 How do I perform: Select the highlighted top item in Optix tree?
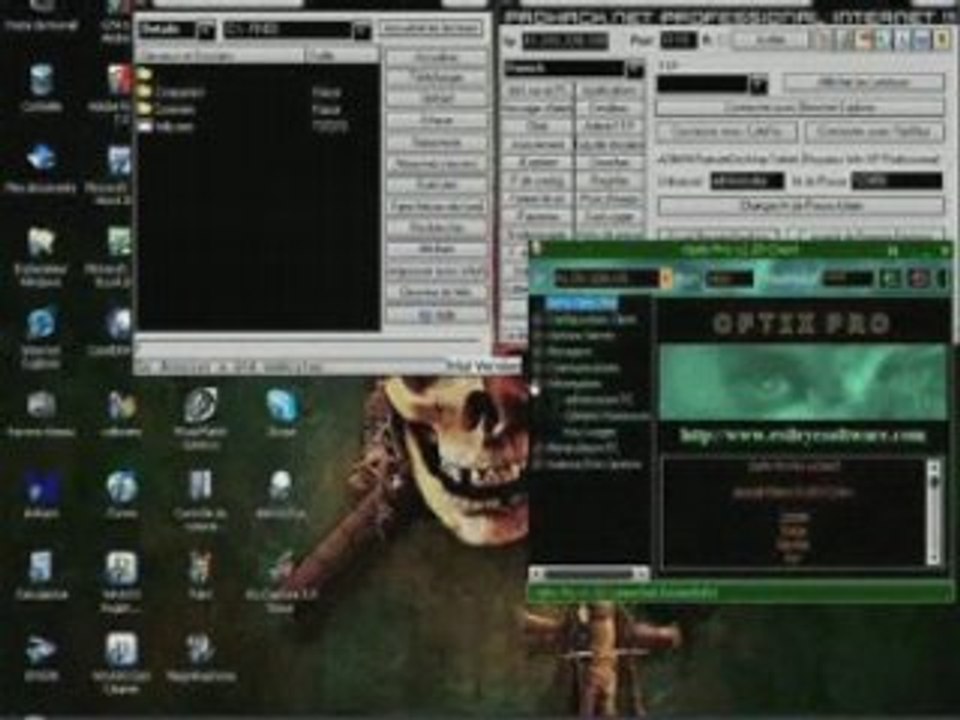[x=581, y=303]
